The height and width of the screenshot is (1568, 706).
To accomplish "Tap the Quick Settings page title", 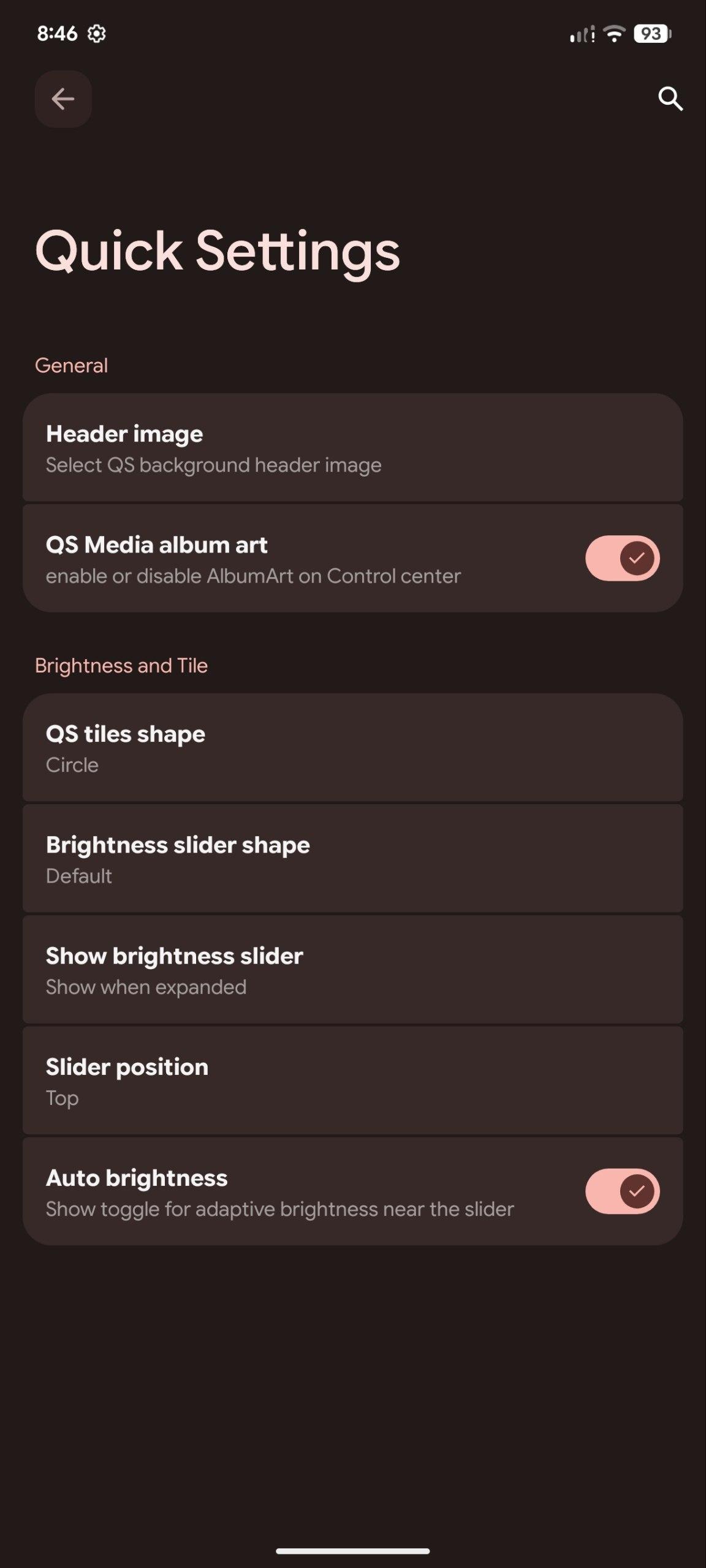I will pos(218,251).
